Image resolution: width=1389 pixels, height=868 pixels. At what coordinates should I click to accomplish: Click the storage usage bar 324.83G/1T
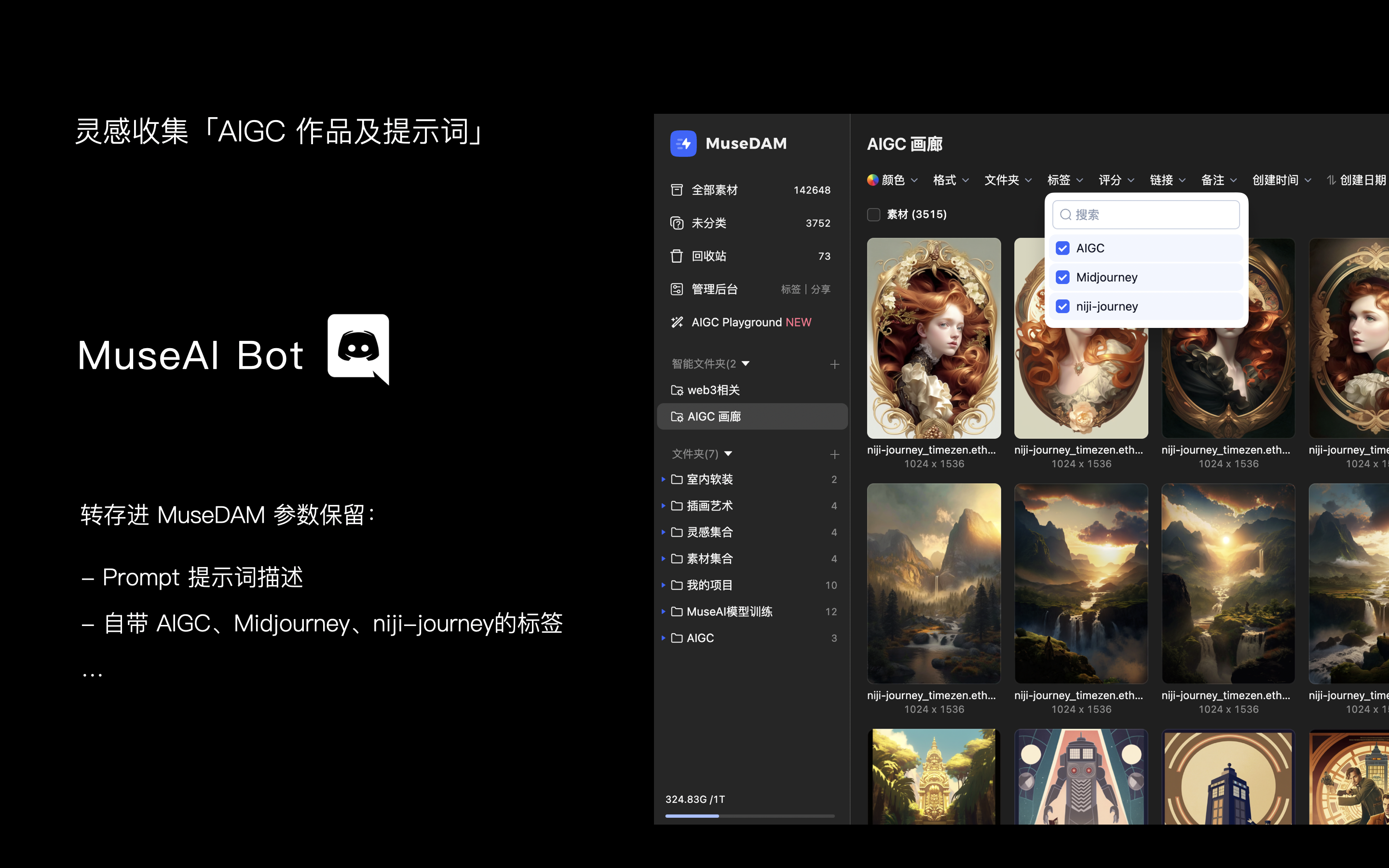click(749, 815)
